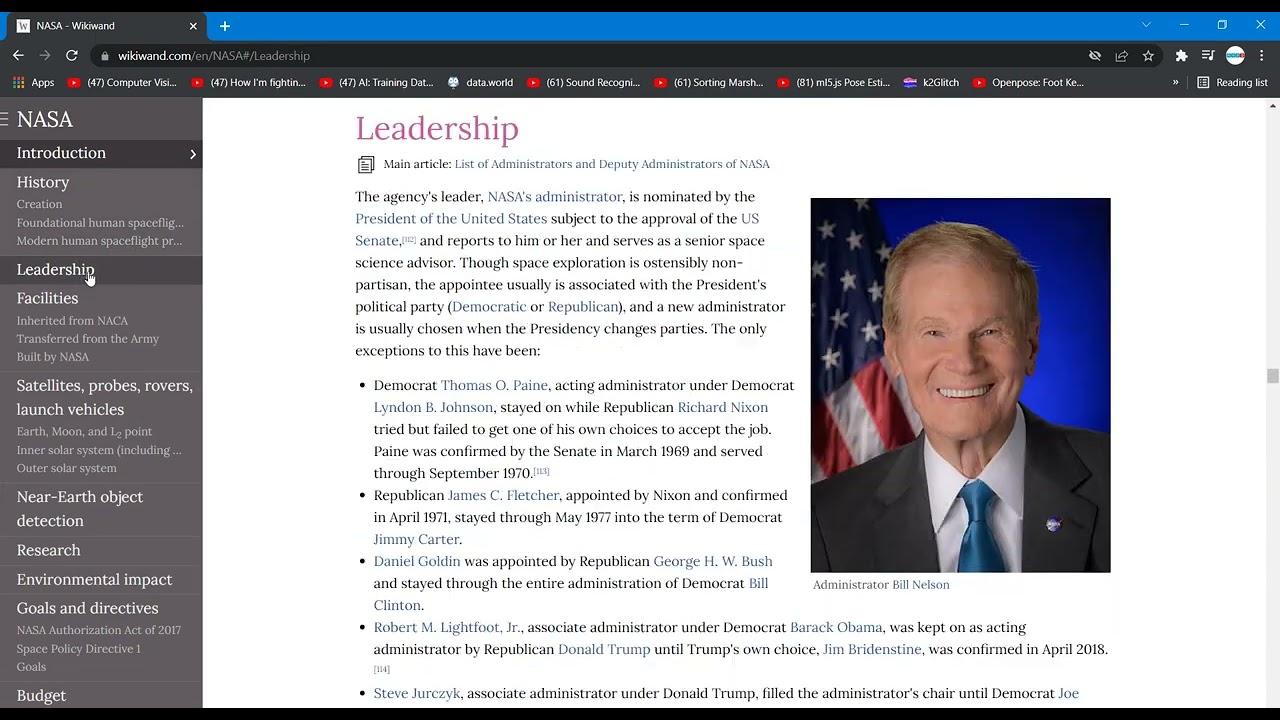Select Modern human spaceflight subsection
Viewport: 1280px width, 720px height.
point(99,241)
